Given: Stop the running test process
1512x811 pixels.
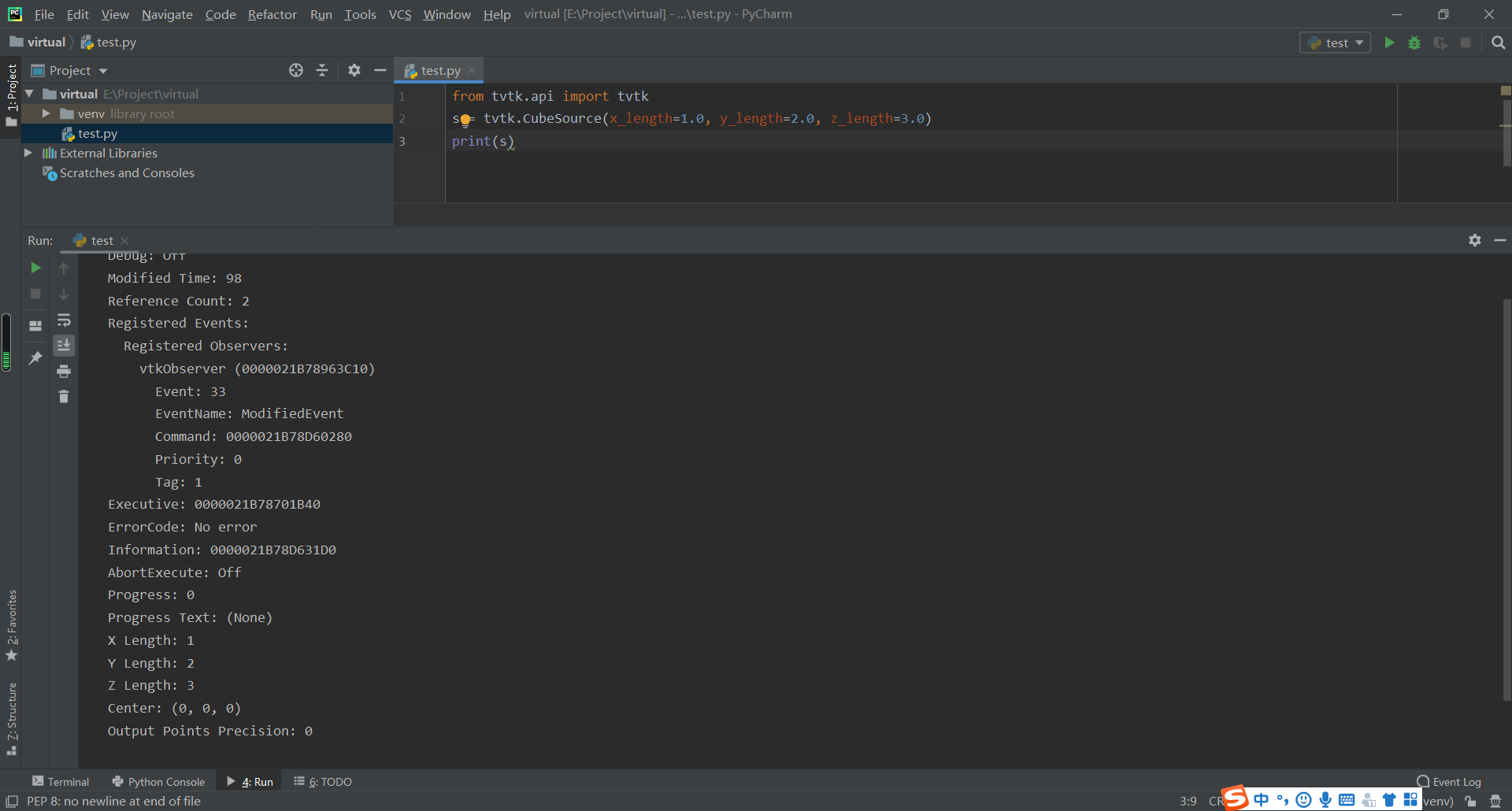Looking at the screenshot, I should point(35,294).
